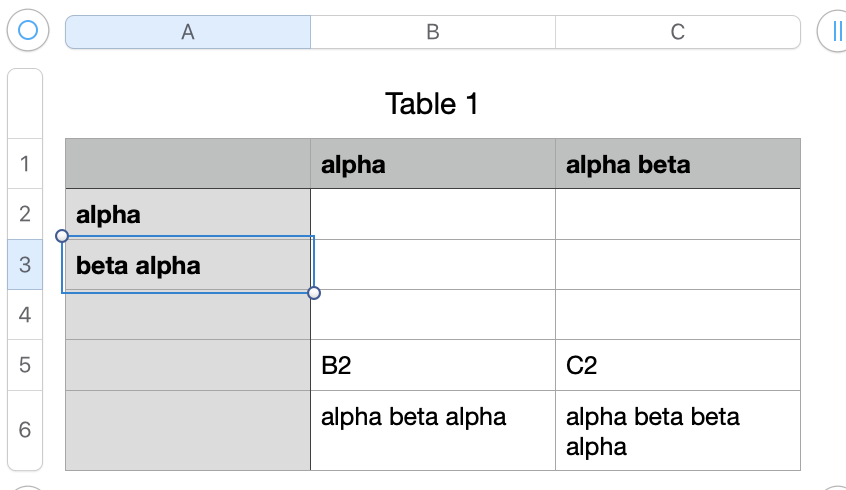Select row 6 header
The image size is (846, 490).
click(25, 430)
